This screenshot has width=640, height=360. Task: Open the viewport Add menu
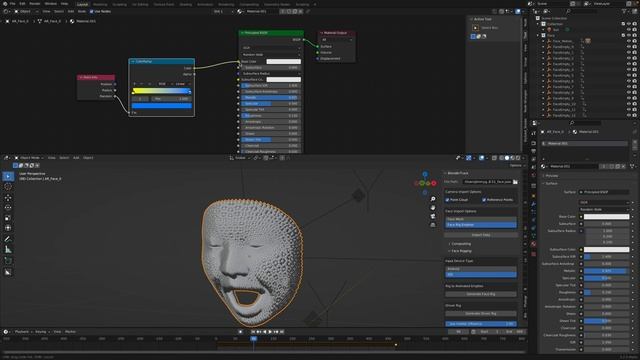[76, 158]
